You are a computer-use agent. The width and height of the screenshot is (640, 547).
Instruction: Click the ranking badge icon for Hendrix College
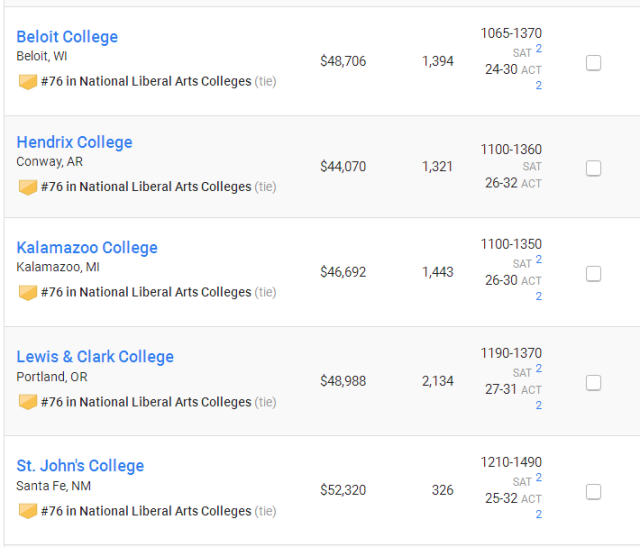point(28,187)
